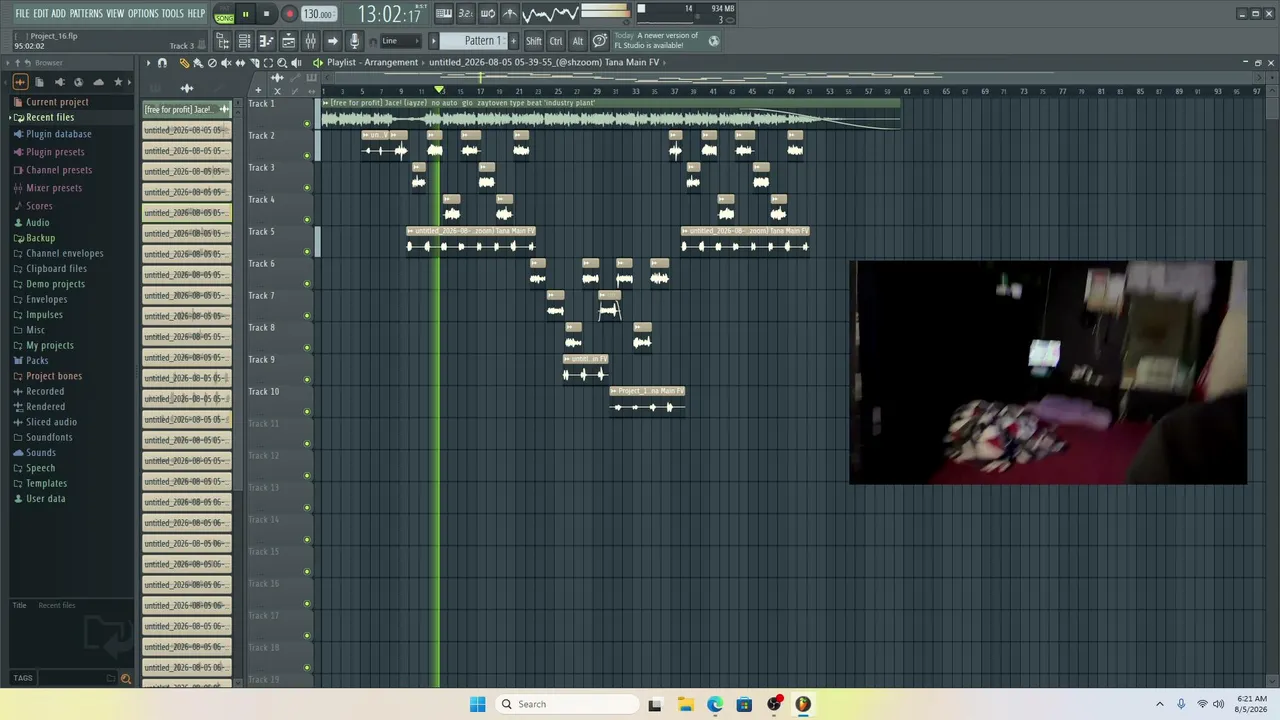This screenshot has height=720, width=1280.
Task: Open the FILE menu
Action: coord(22,13)
